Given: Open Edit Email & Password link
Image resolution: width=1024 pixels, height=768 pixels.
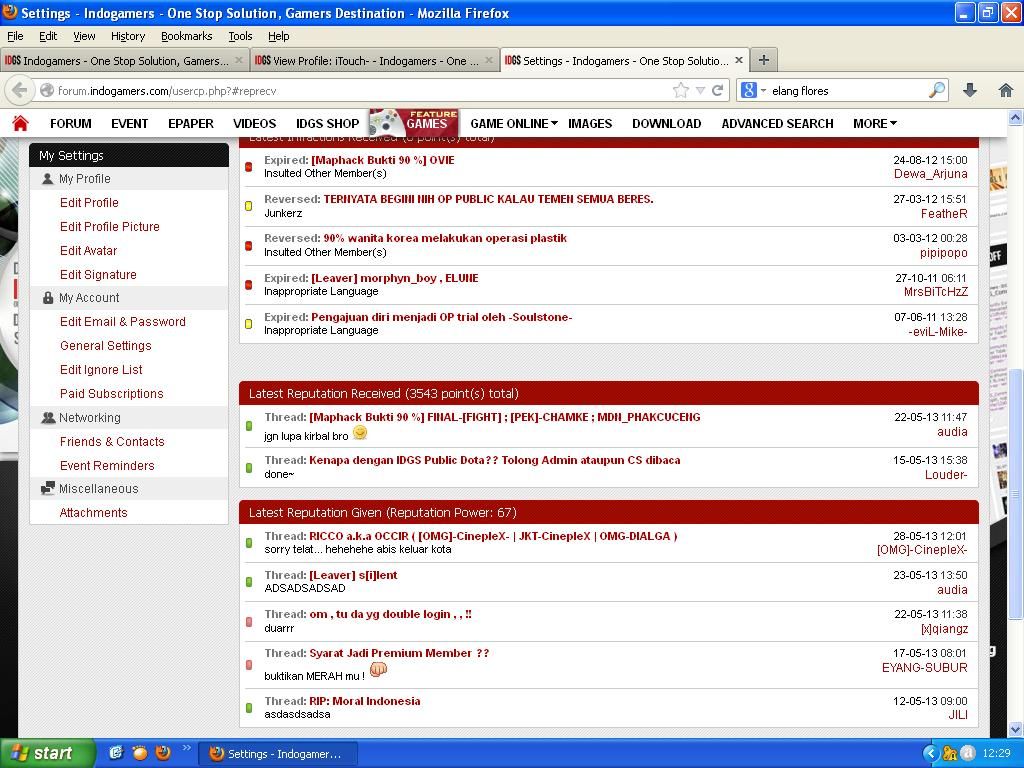Looking at the screenshot, I should pyautogui.click(x=123, y=321).
